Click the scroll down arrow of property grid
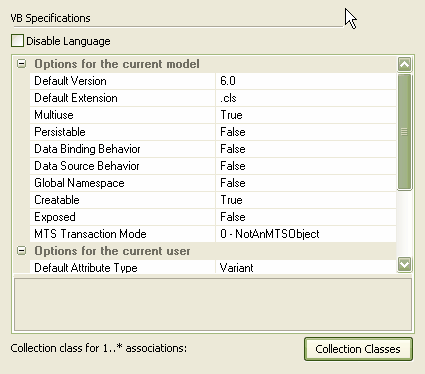Image resolution: width=425 pixels, height=374 pixels. 404,265
